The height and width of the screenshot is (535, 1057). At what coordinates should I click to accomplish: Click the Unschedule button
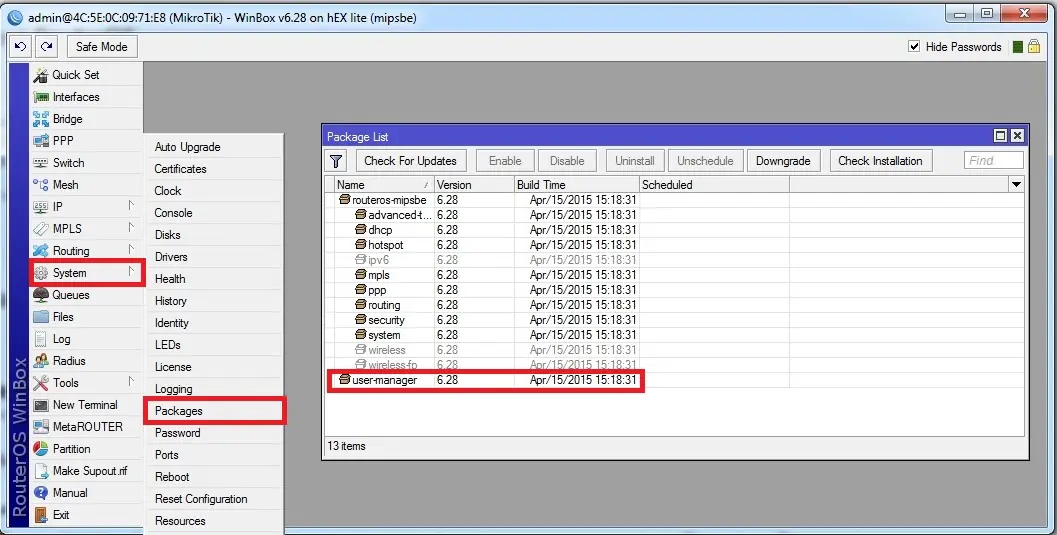coord(705,161)
